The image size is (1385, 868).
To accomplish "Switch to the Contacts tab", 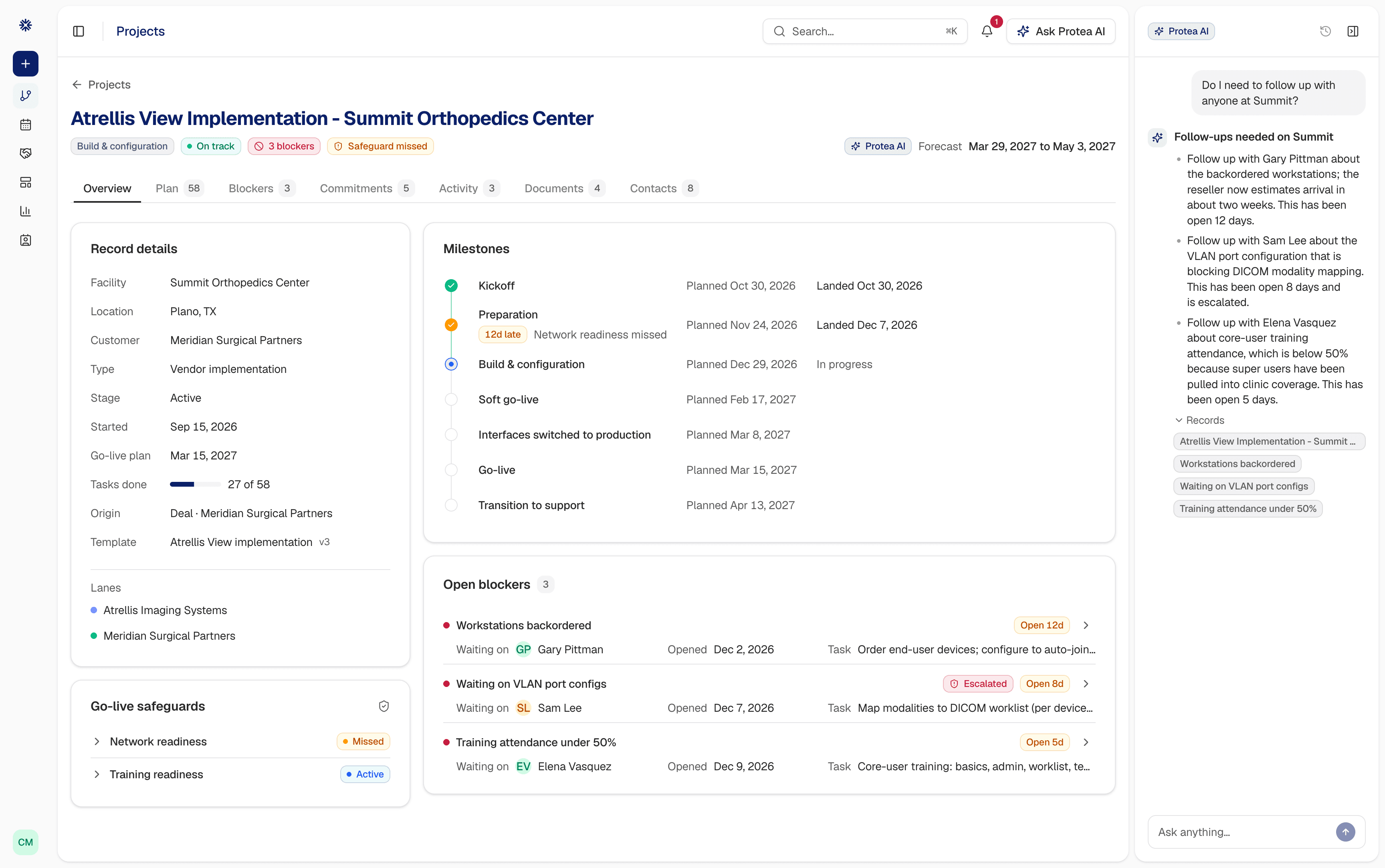I will tap(664, 188).
